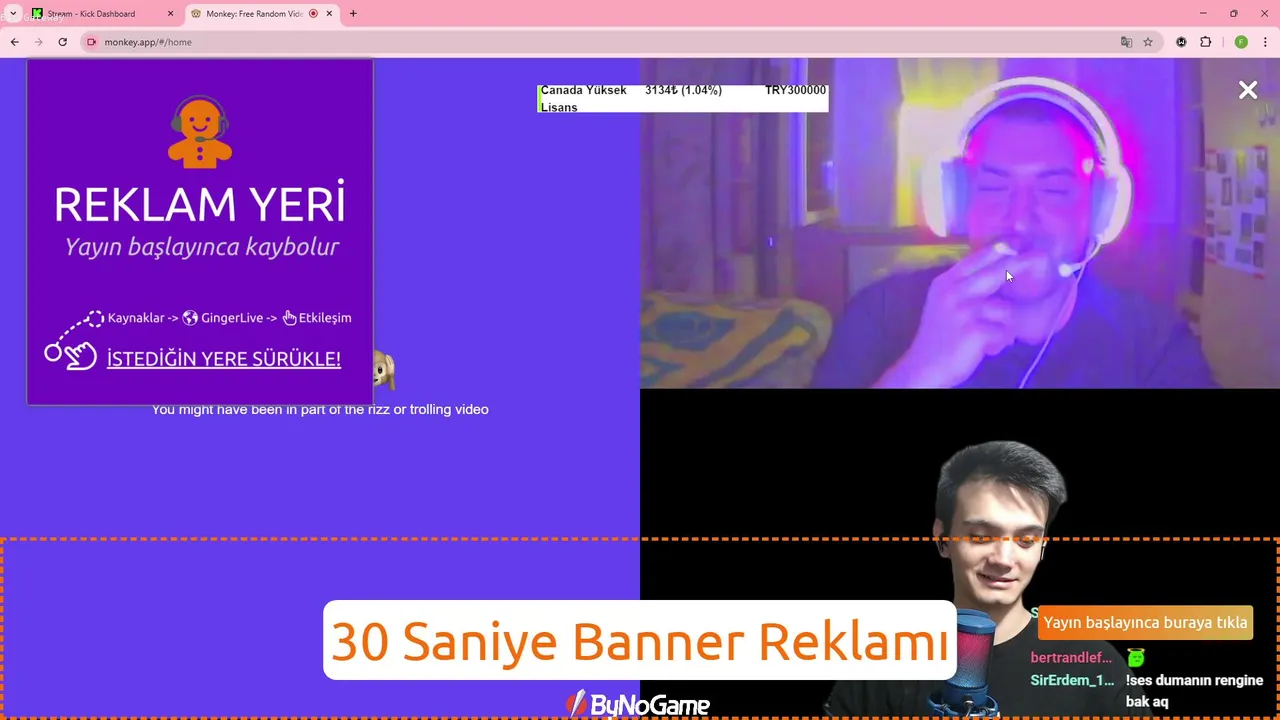Click the SirErdem_1... chat username

pos(1072,680)
